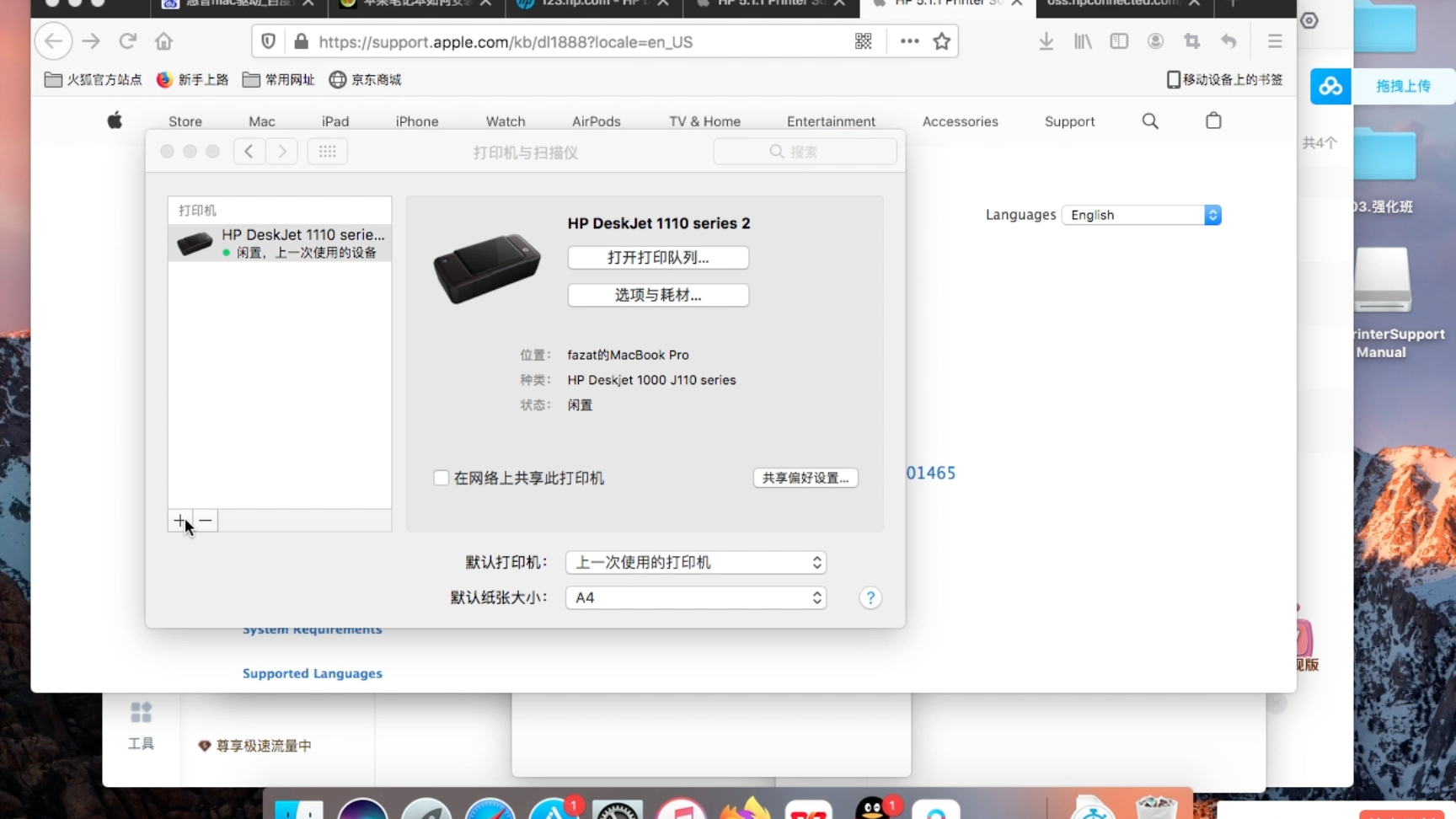Open Accessories in the Apple navigation
This screenshot has height=819, width=1456.
961,121
